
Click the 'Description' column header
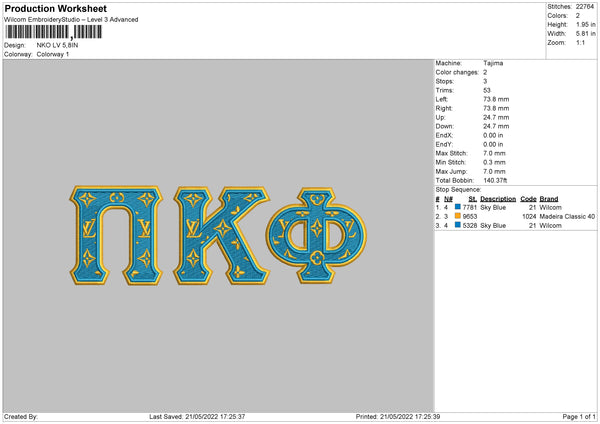(498, 199)
